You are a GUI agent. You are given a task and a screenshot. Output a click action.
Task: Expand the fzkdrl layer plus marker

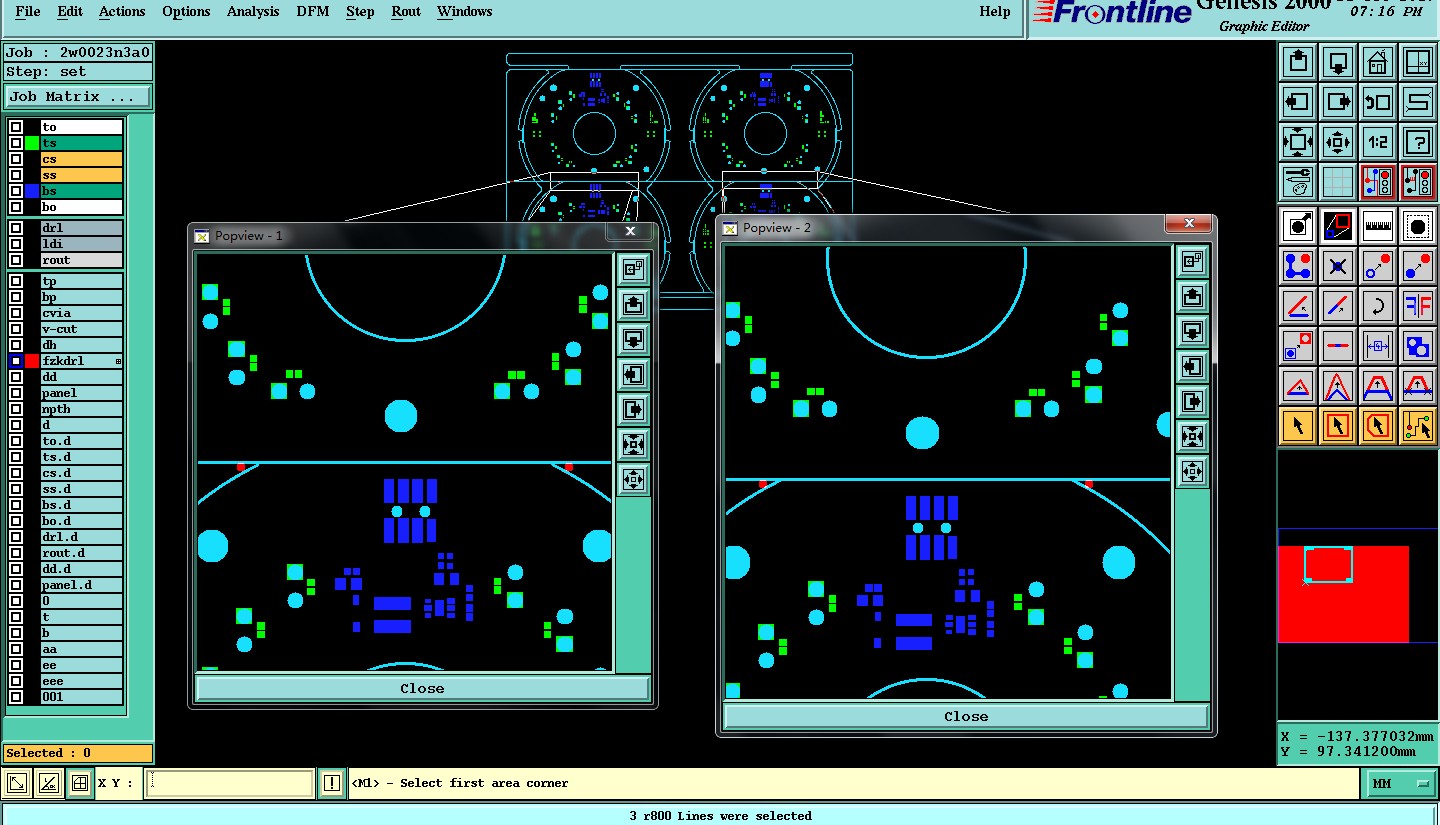click(x=118, y=361)
